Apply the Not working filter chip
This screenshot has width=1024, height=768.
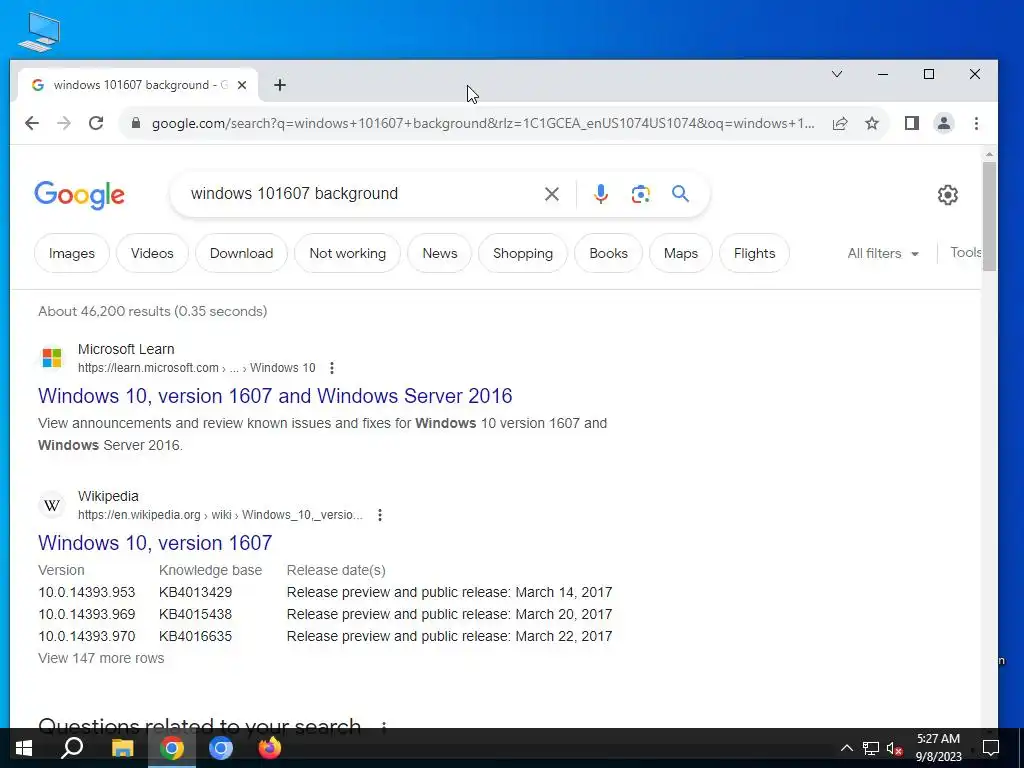(x=347, y=253)
